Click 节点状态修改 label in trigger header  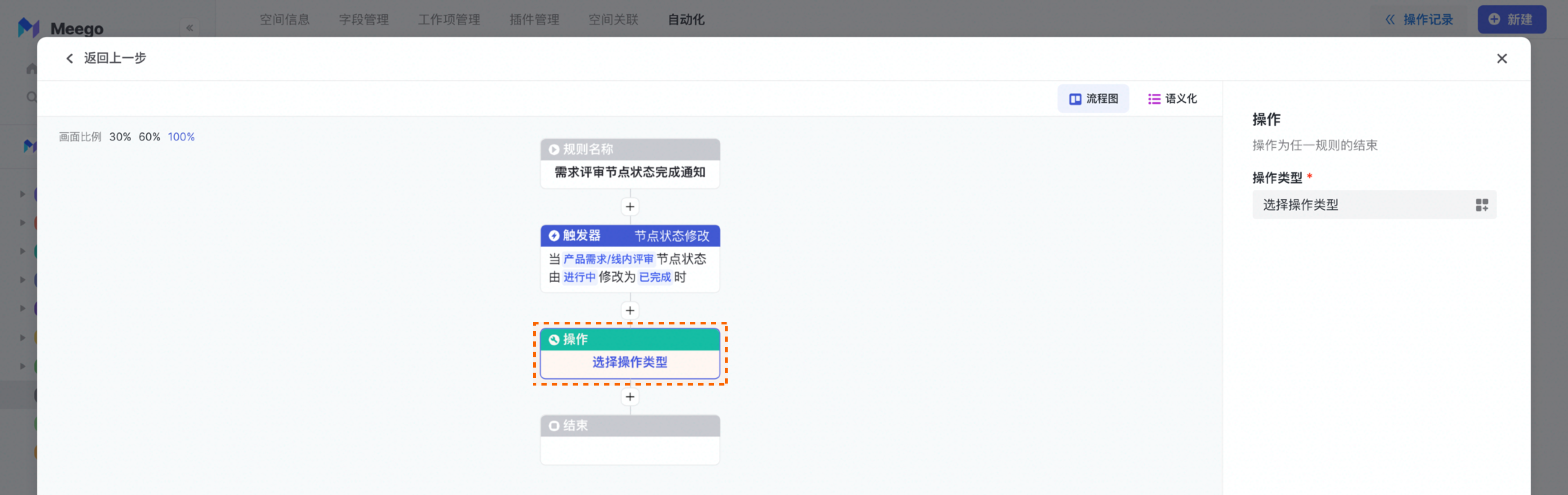tap(672, 236)
